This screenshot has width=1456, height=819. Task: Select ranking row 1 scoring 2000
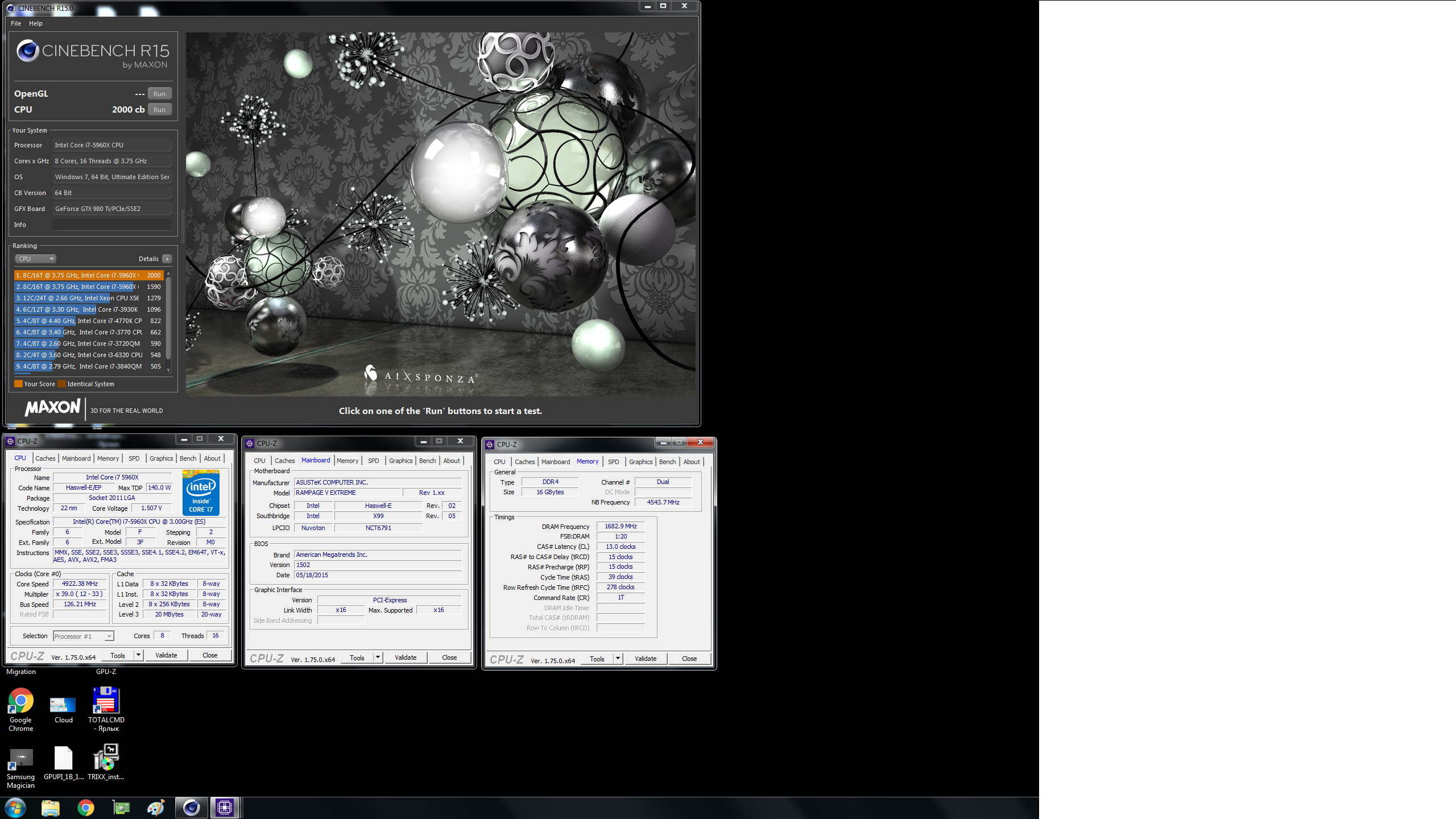(89, 275)
